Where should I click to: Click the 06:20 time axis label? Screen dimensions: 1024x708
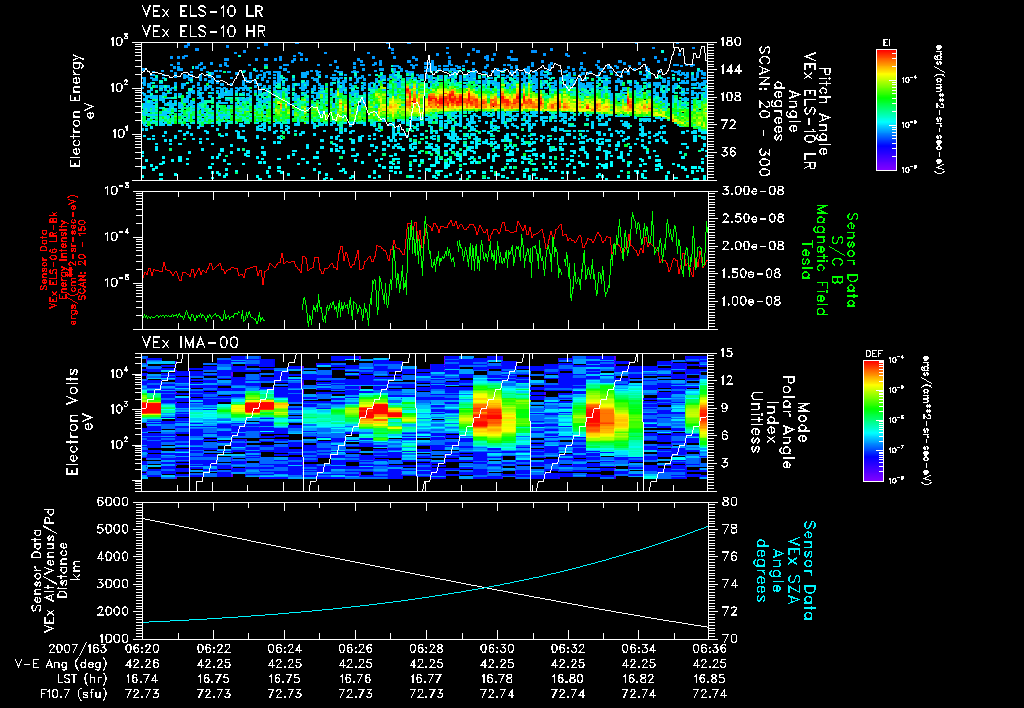(142, 649)
